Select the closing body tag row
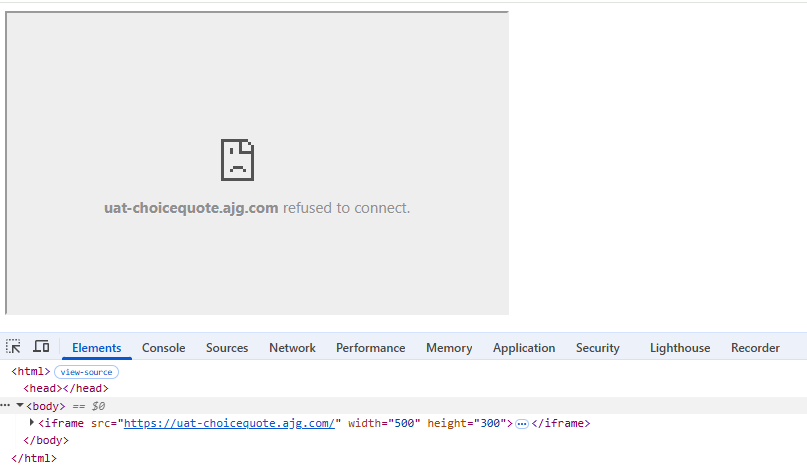Viewport: 807px width, 470px height. point(46,441)
